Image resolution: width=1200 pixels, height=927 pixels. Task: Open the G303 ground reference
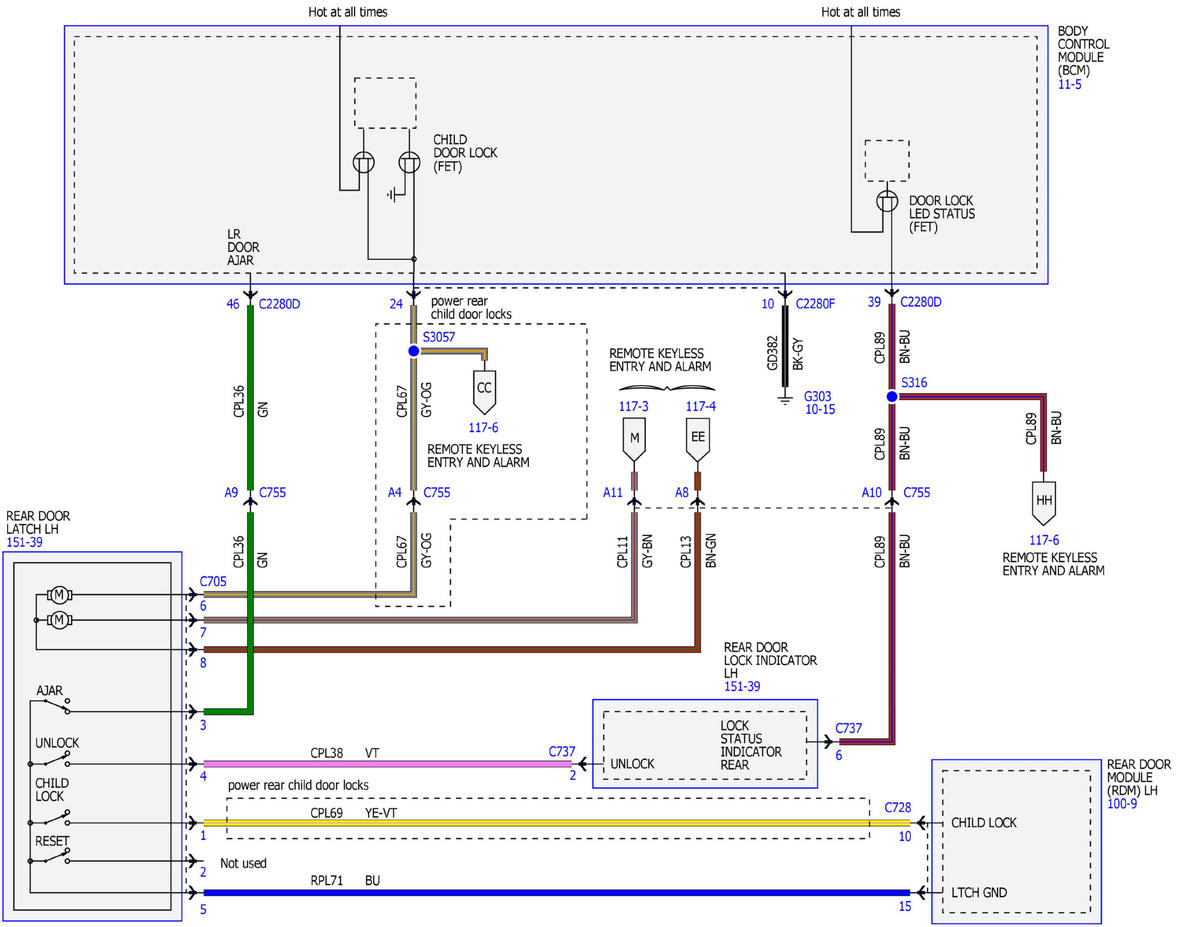point(818,396)
